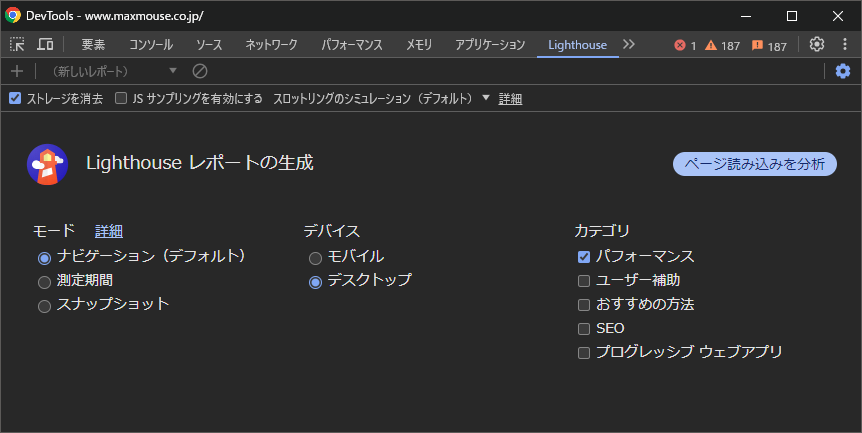Click the Lighthouse logo icon
862x433 pixels.
[x=47, y=164]
